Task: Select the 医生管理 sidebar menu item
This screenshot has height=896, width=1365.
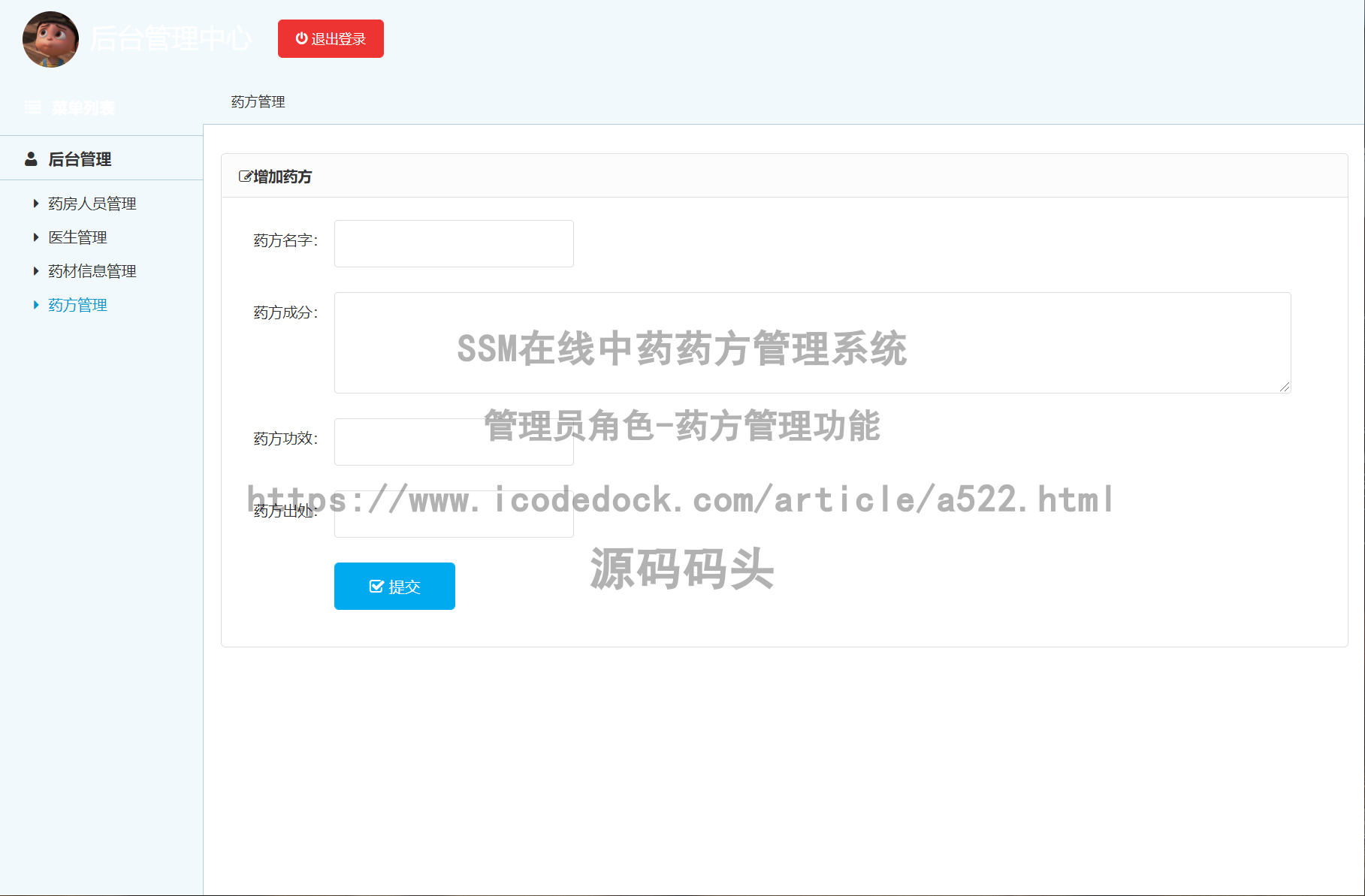Action: 77,237
